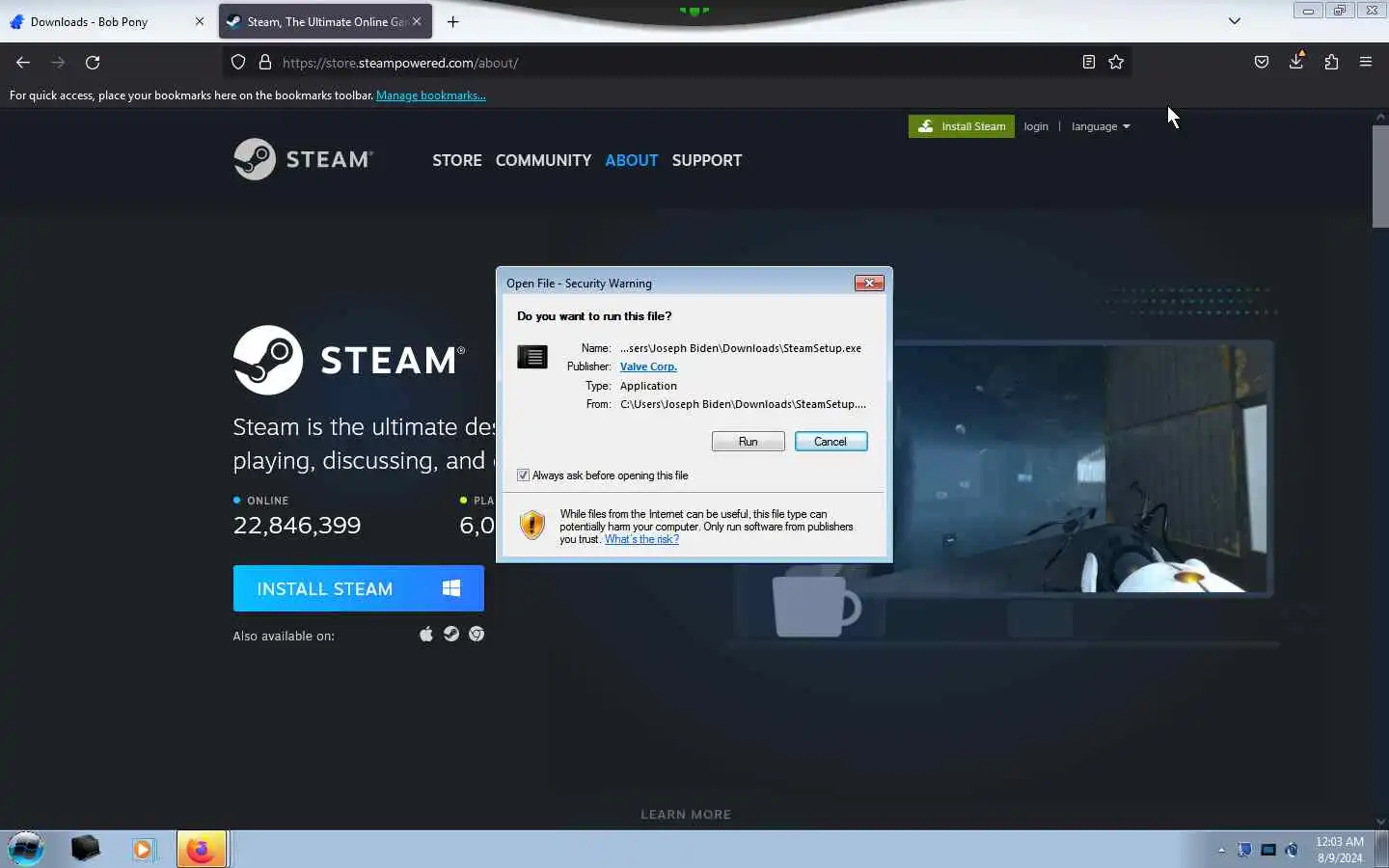The image size is (1389, 868).
Task: Open the COMMUNITY menu
Action: point(543,160)
